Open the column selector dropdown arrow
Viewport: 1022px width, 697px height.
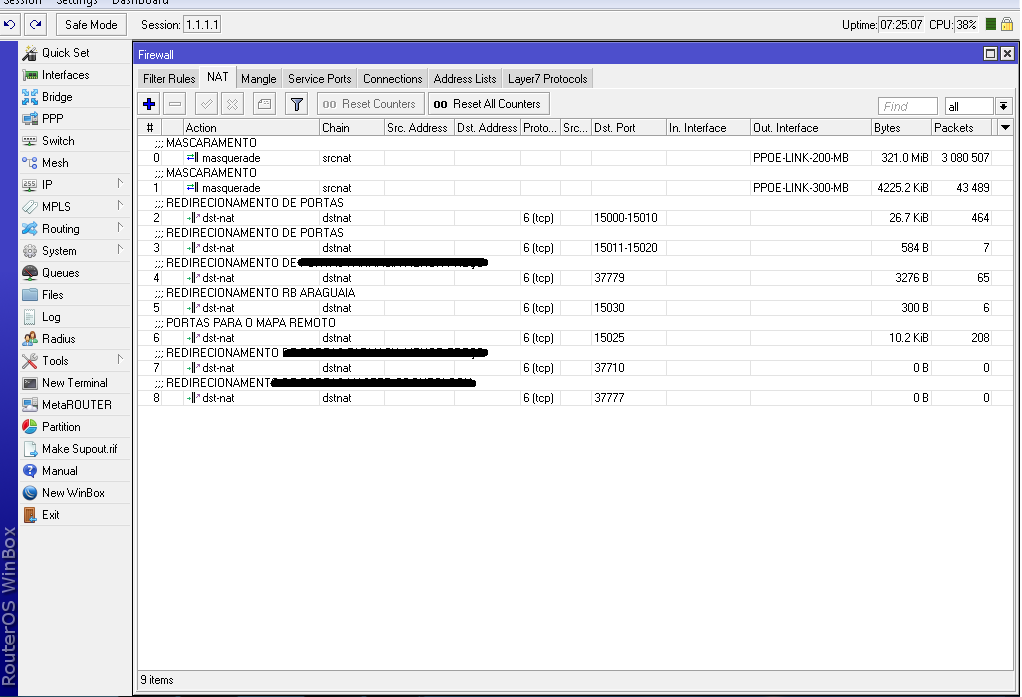pyautogui.click(x=1005, y=128)
